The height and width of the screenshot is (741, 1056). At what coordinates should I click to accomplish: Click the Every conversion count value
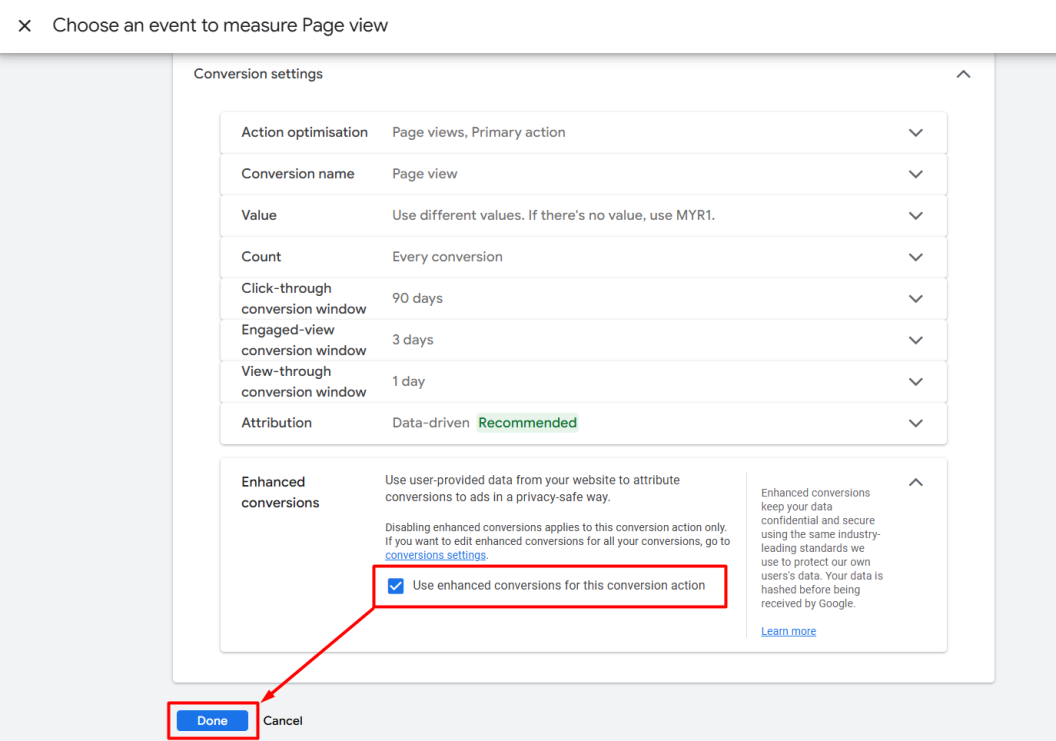click(447, 257)
